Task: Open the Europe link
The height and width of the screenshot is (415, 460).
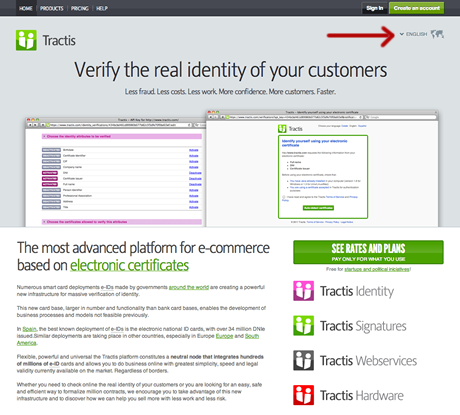Action: 224,336
